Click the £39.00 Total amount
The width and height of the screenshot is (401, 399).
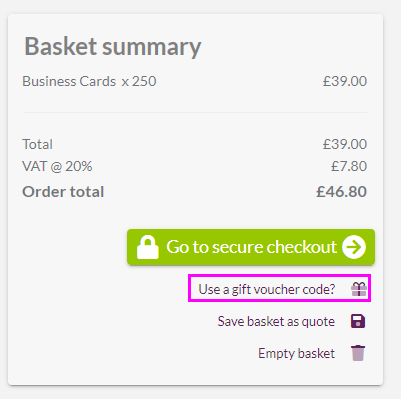(345, 144)
